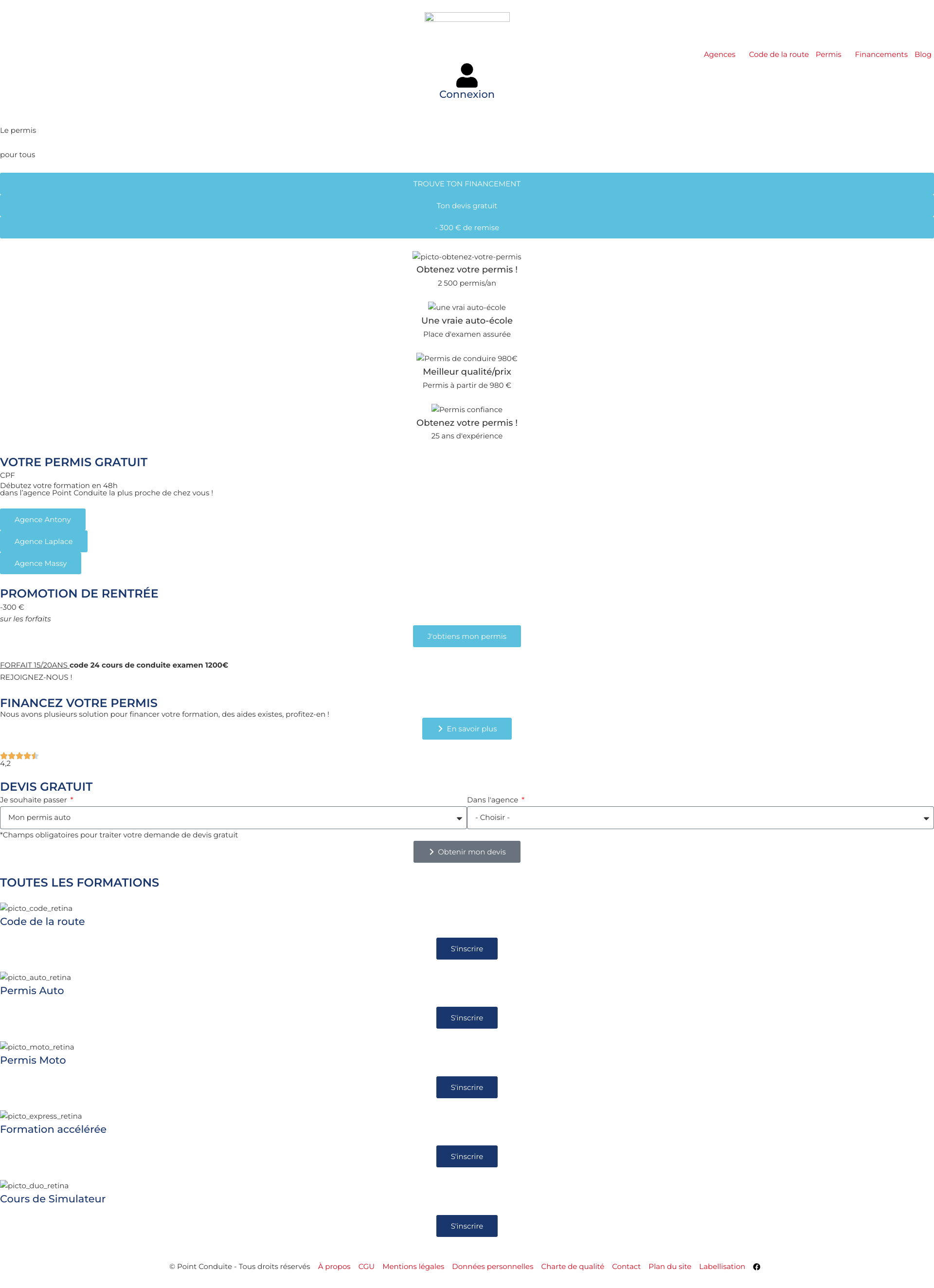Open 'Mentions légales' footer link
The image size is (934, 1288).
(x=413, y=1267)
